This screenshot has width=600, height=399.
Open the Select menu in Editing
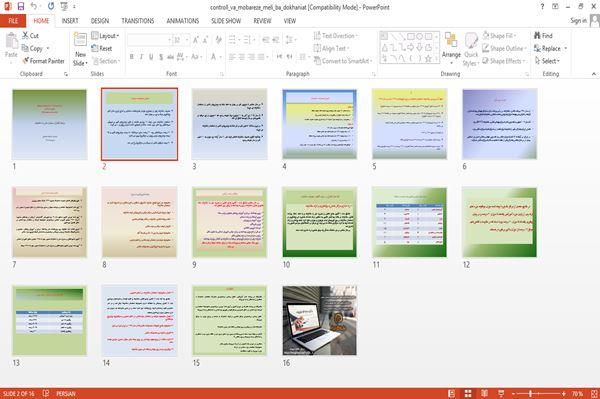click(547, 61)
